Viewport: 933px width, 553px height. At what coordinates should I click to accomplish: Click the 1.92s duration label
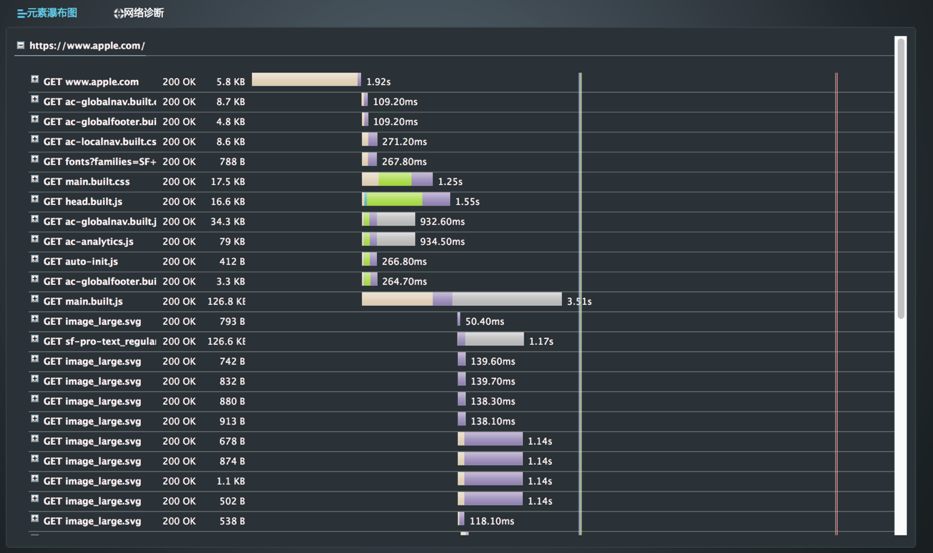378,82
